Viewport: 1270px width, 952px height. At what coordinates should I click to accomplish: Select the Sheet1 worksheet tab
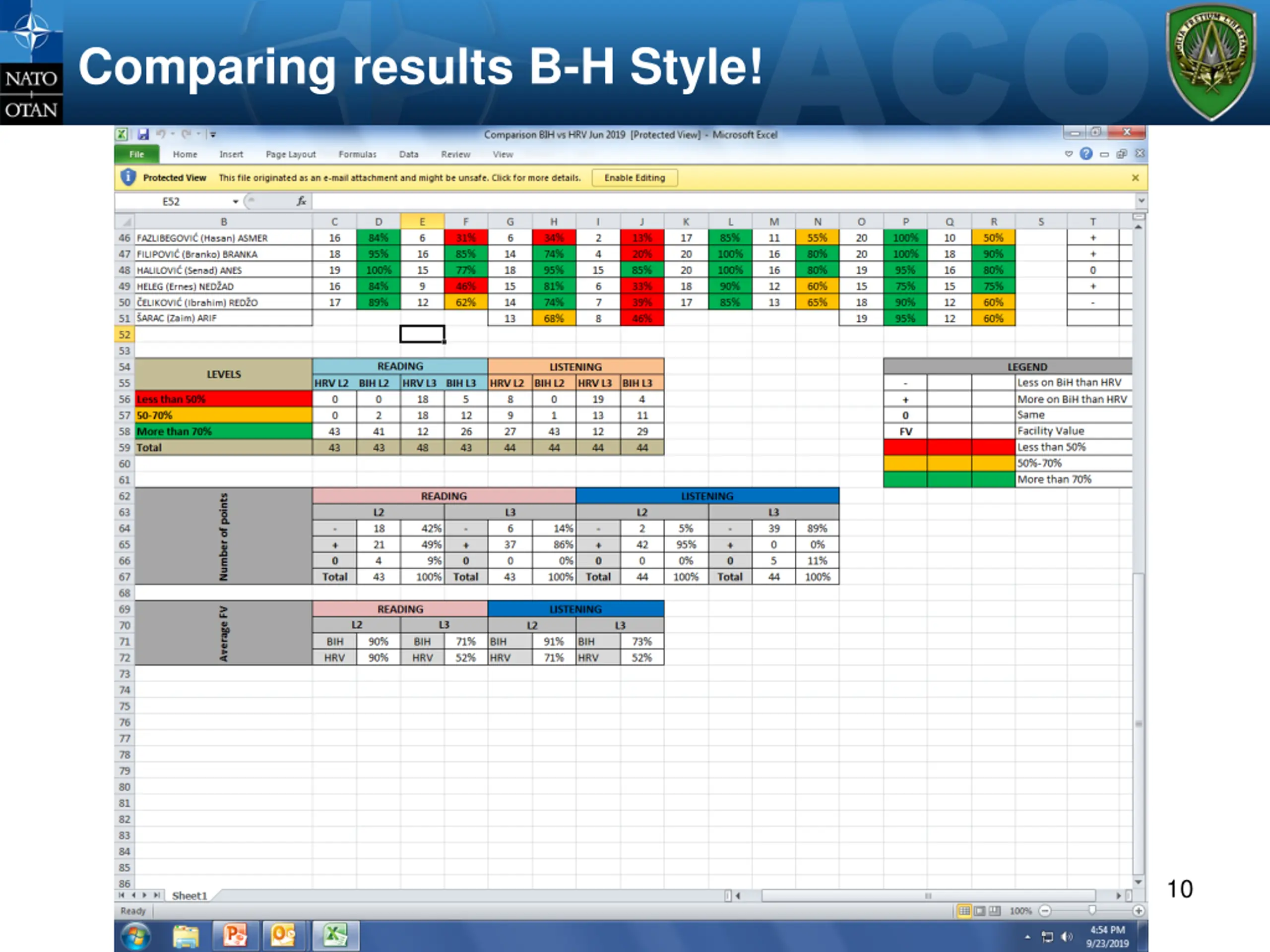point(189,896)
